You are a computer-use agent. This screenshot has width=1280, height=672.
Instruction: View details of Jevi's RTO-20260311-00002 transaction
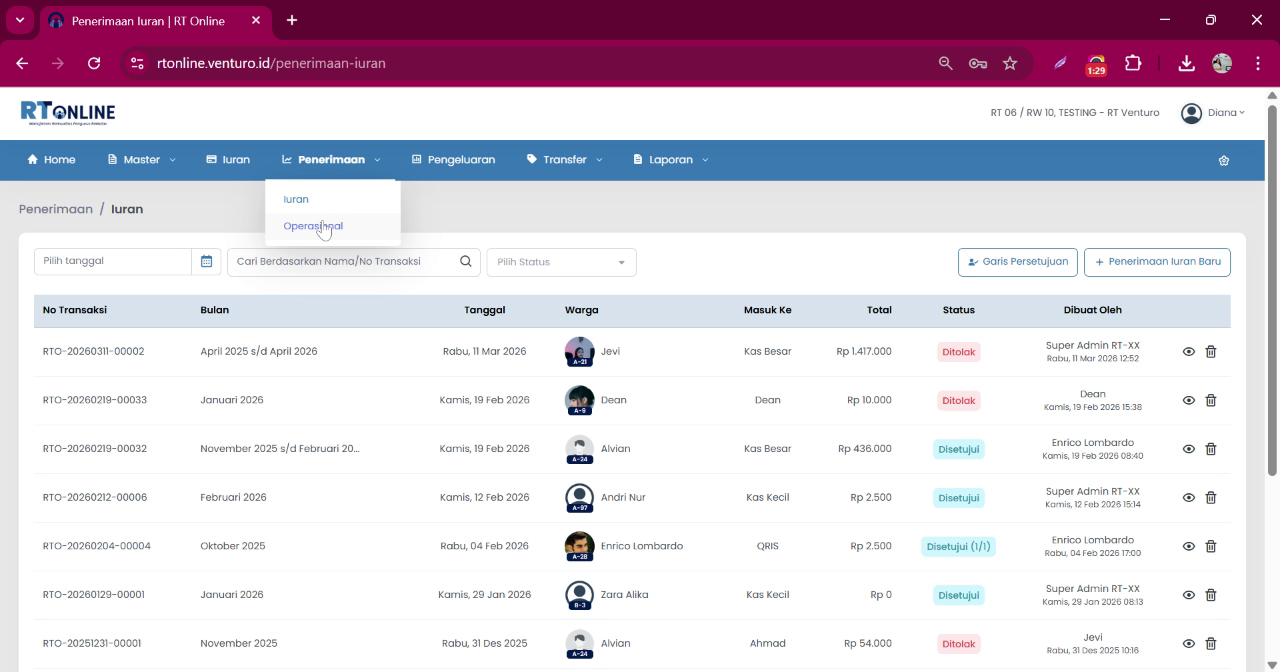(x=1189, y=352)
